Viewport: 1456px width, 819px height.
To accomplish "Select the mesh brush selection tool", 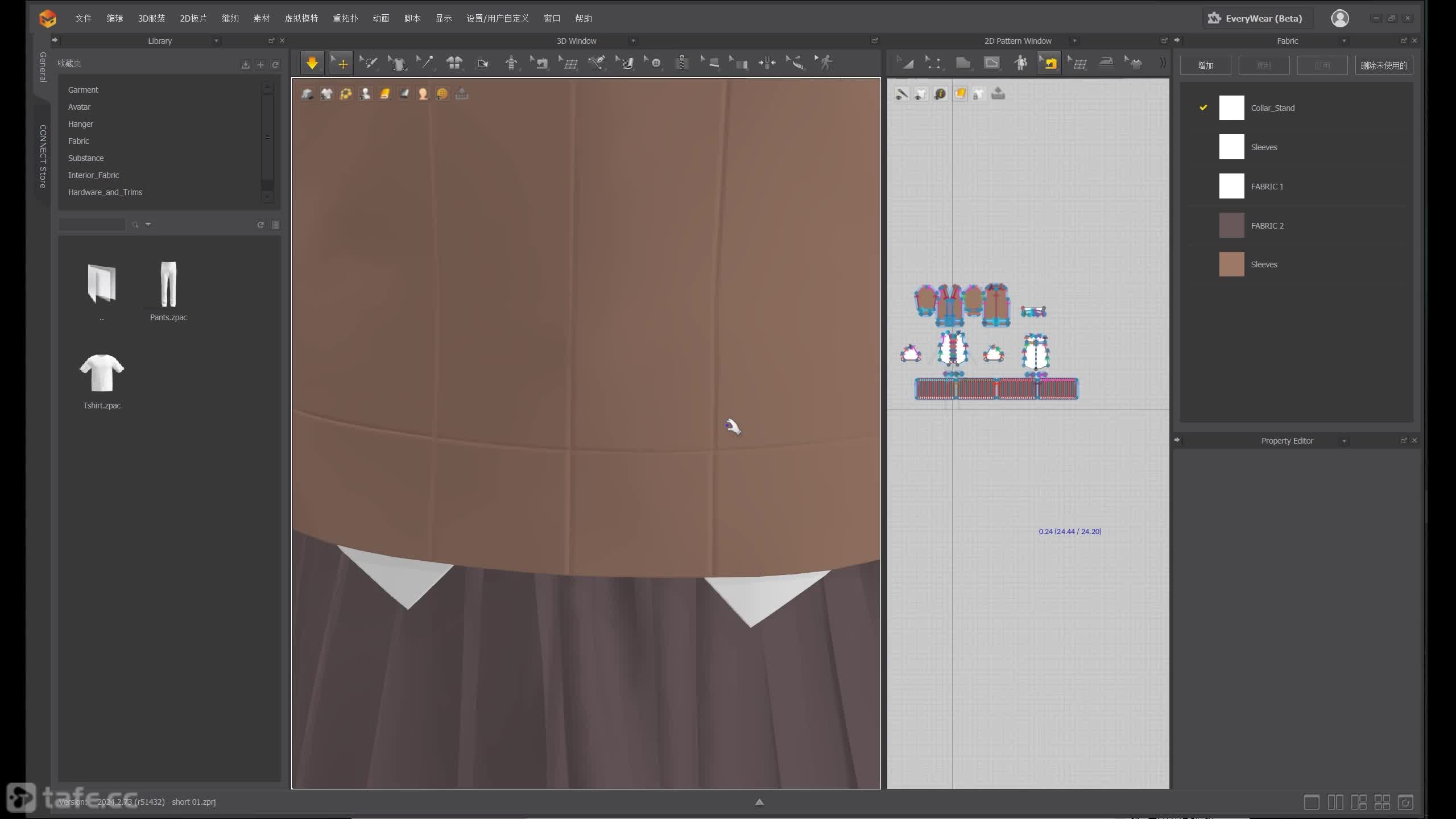I will (x=369, y=63).
